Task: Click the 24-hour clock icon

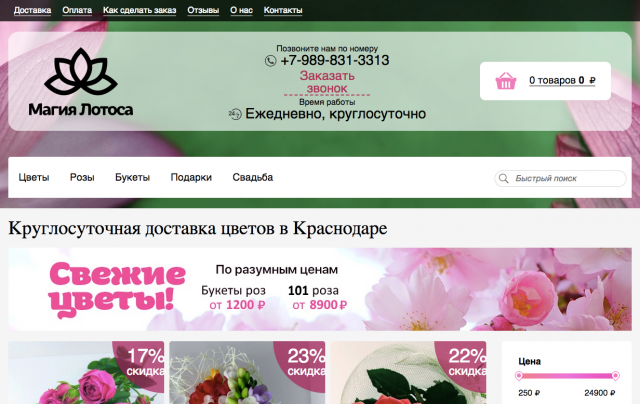Action: [x=235, y=114]
